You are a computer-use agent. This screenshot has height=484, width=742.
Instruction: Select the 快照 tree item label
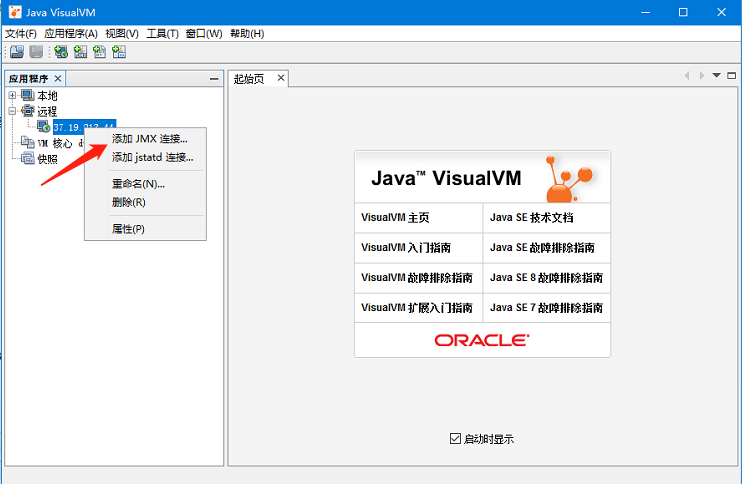[x=47, y=159]
